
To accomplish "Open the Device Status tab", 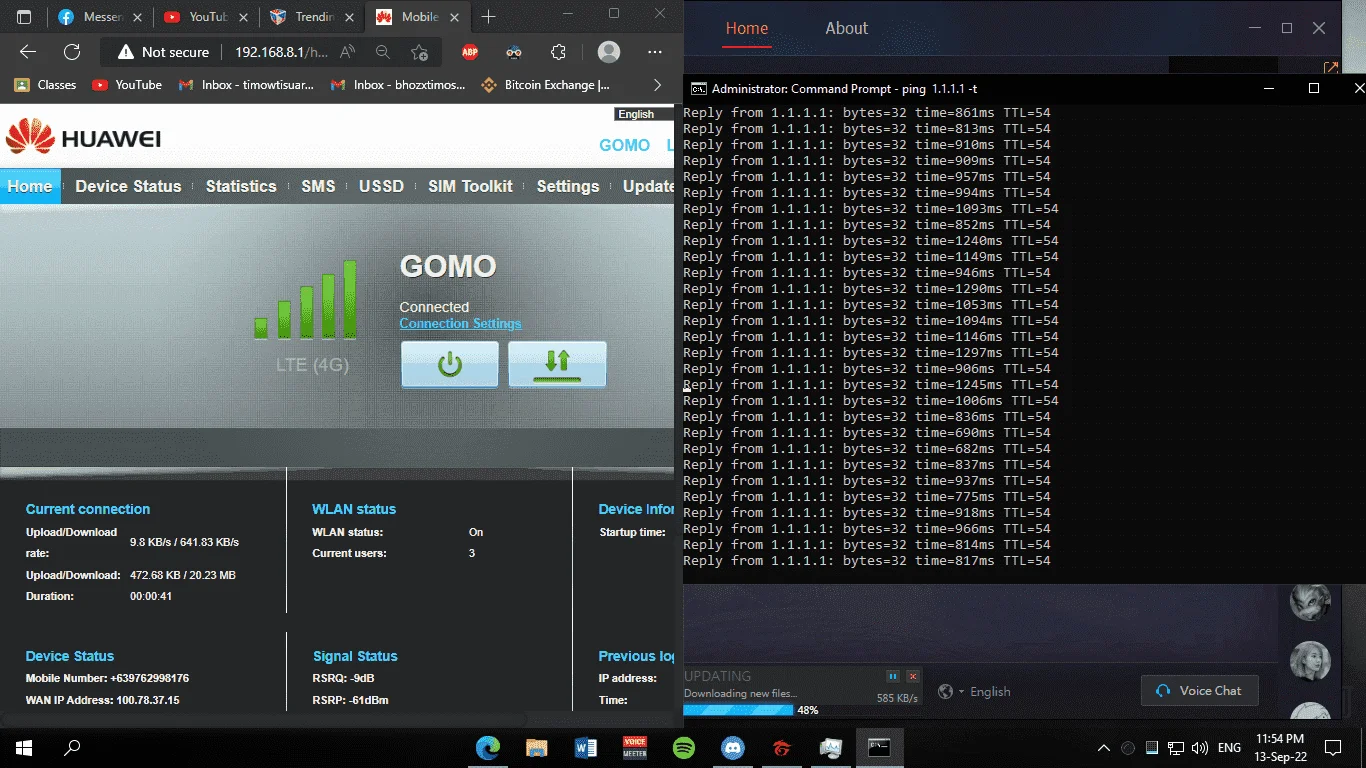I will pyautogui.click(x=128, y=186).
